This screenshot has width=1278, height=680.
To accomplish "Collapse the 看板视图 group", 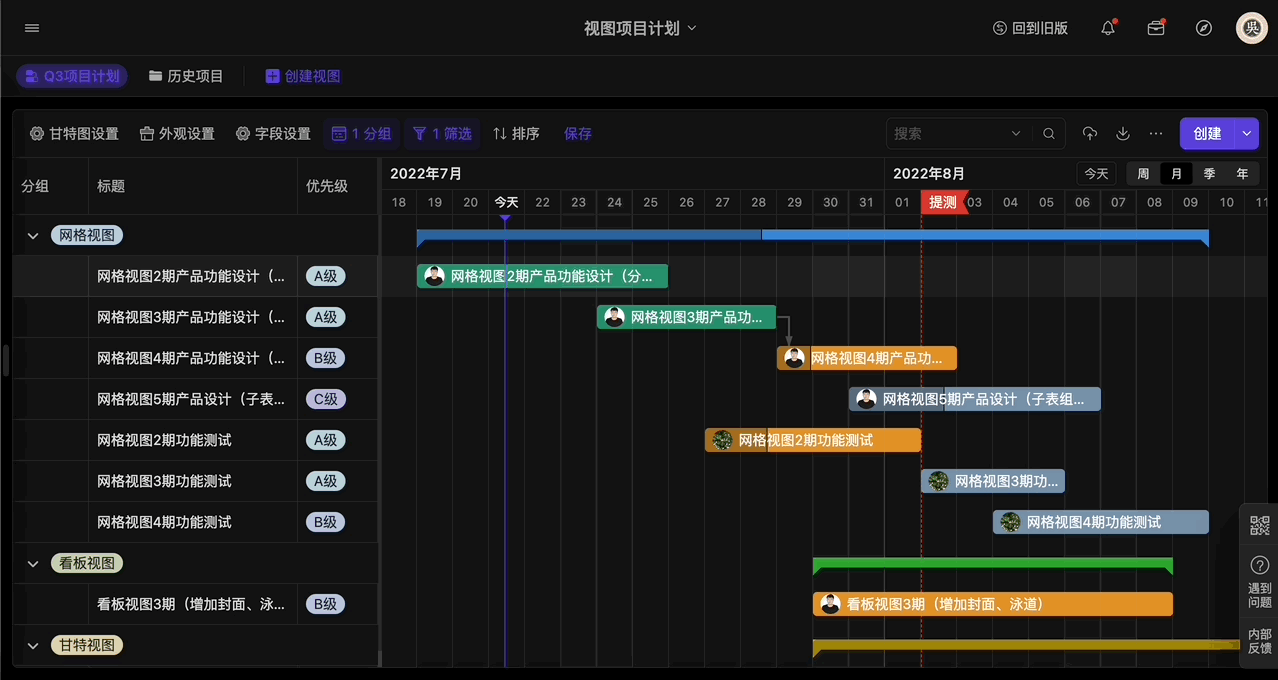I will (x=32, y=564).
